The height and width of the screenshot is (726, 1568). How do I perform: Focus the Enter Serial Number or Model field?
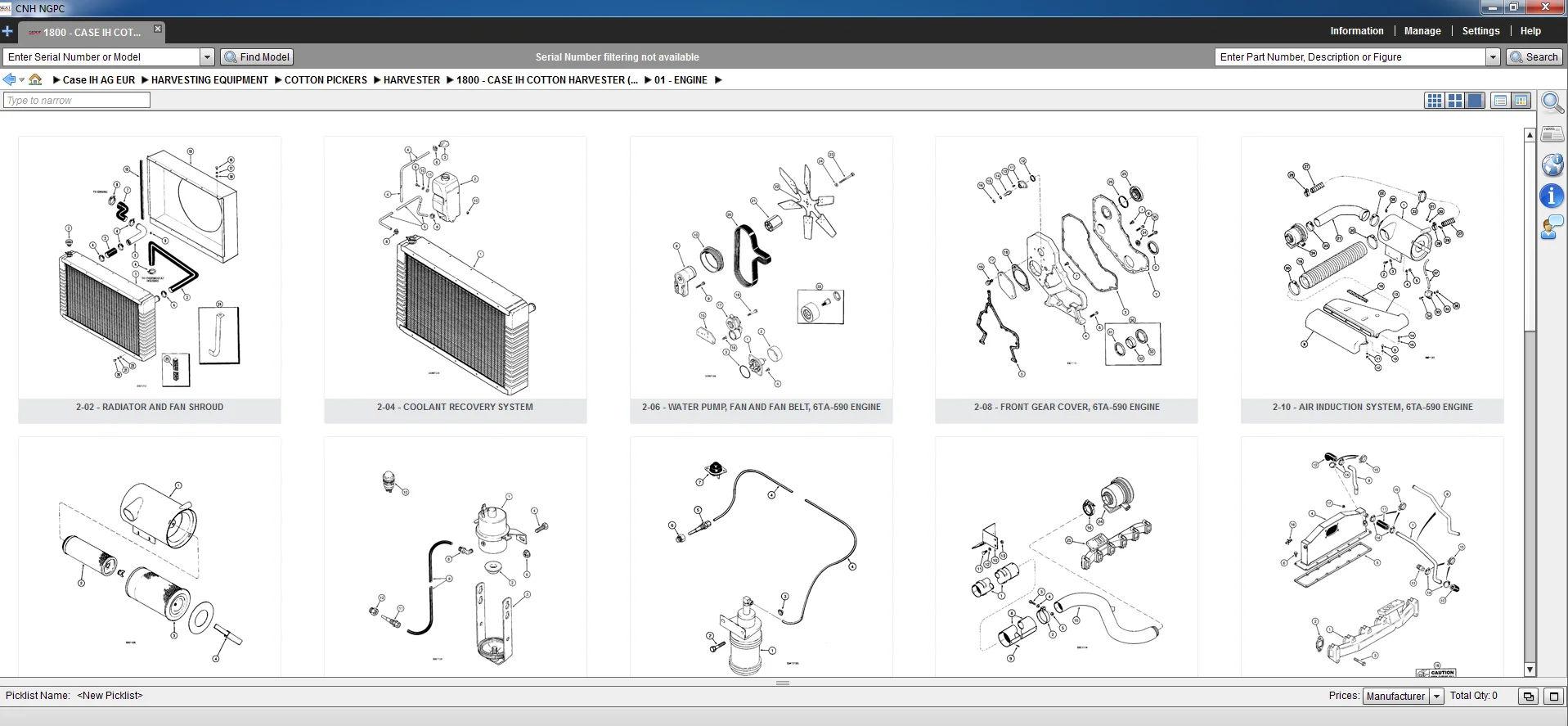[x=102, y=57]
